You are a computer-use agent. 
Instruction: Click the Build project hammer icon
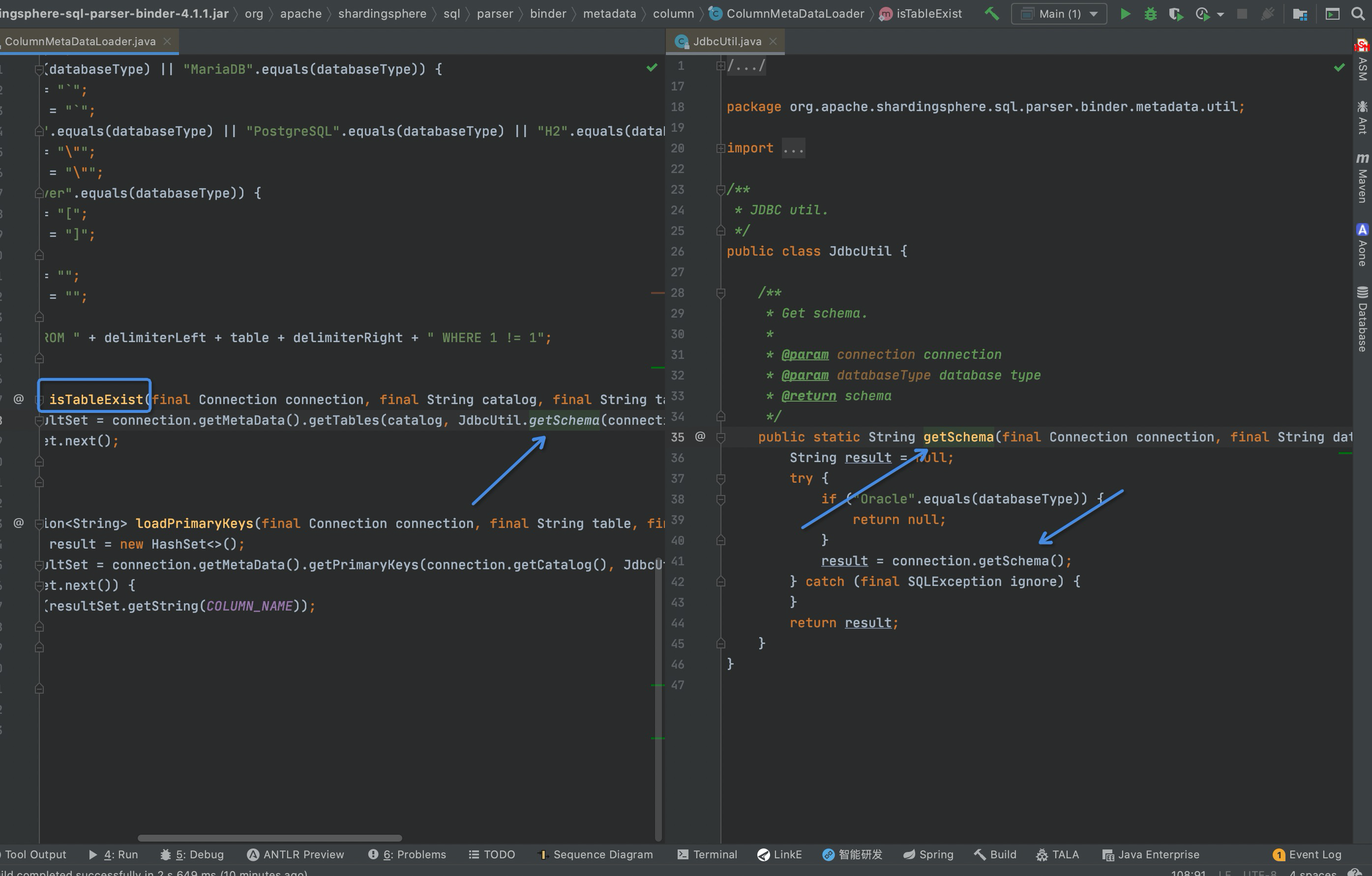click(991, 14)
